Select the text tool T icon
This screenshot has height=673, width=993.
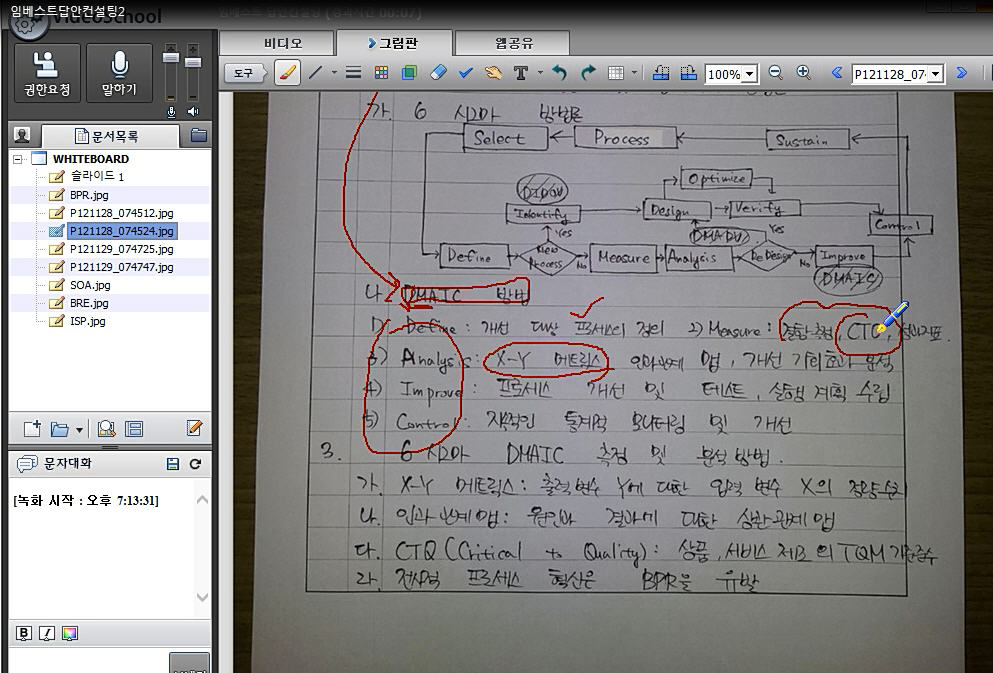(520, 73)
